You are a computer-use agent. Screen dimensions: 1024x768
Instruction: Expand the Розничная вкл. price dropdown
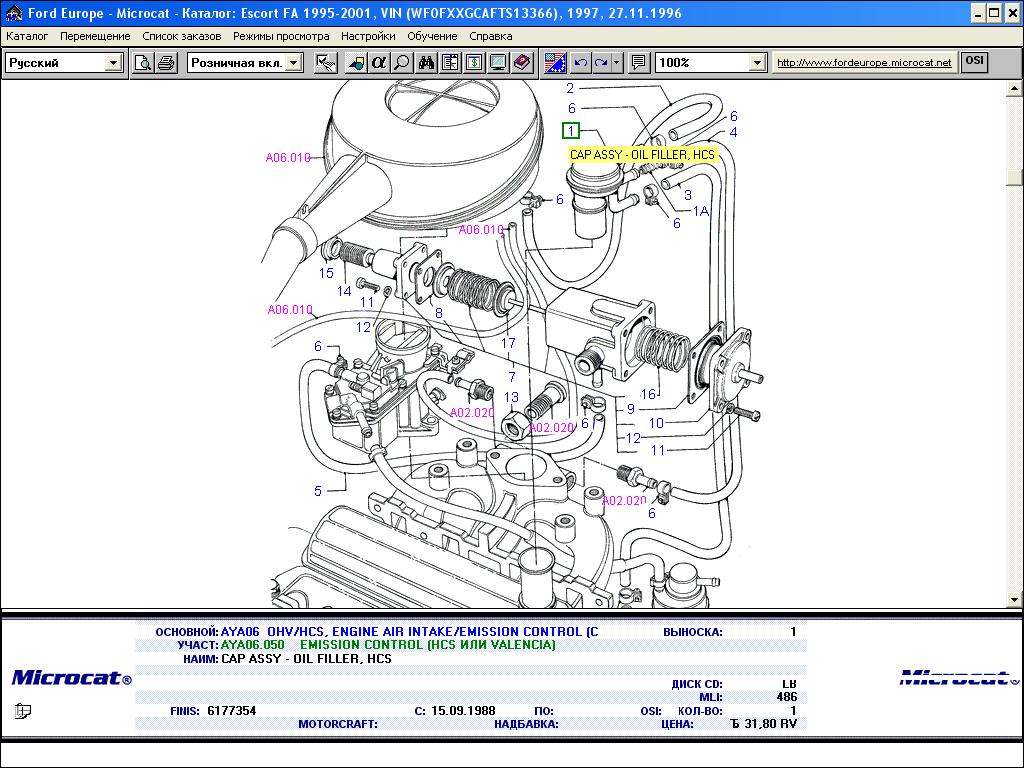coord(293,63)
